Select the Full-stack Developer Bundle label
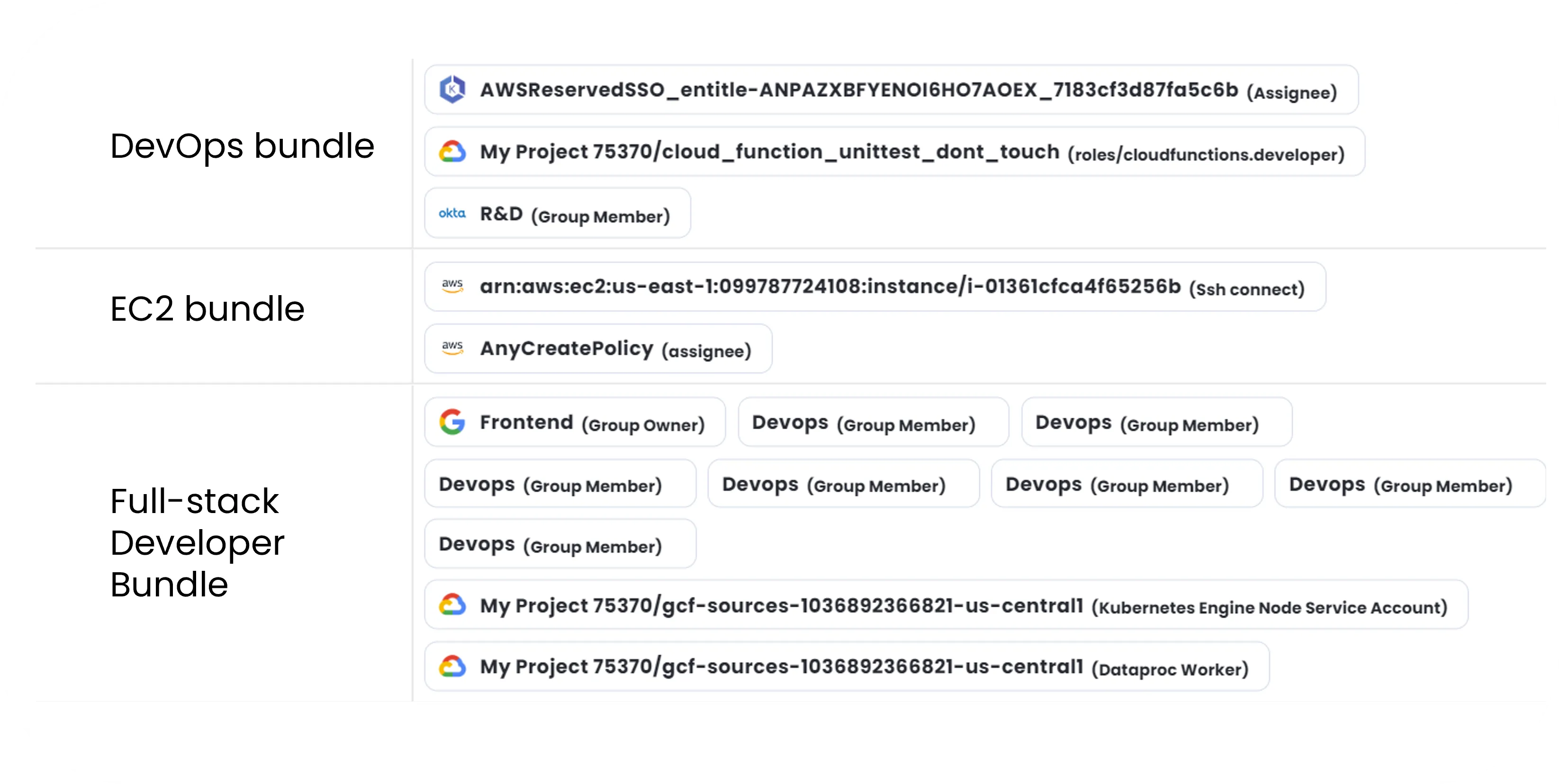 pyautogui.click(x=197, y=542)
